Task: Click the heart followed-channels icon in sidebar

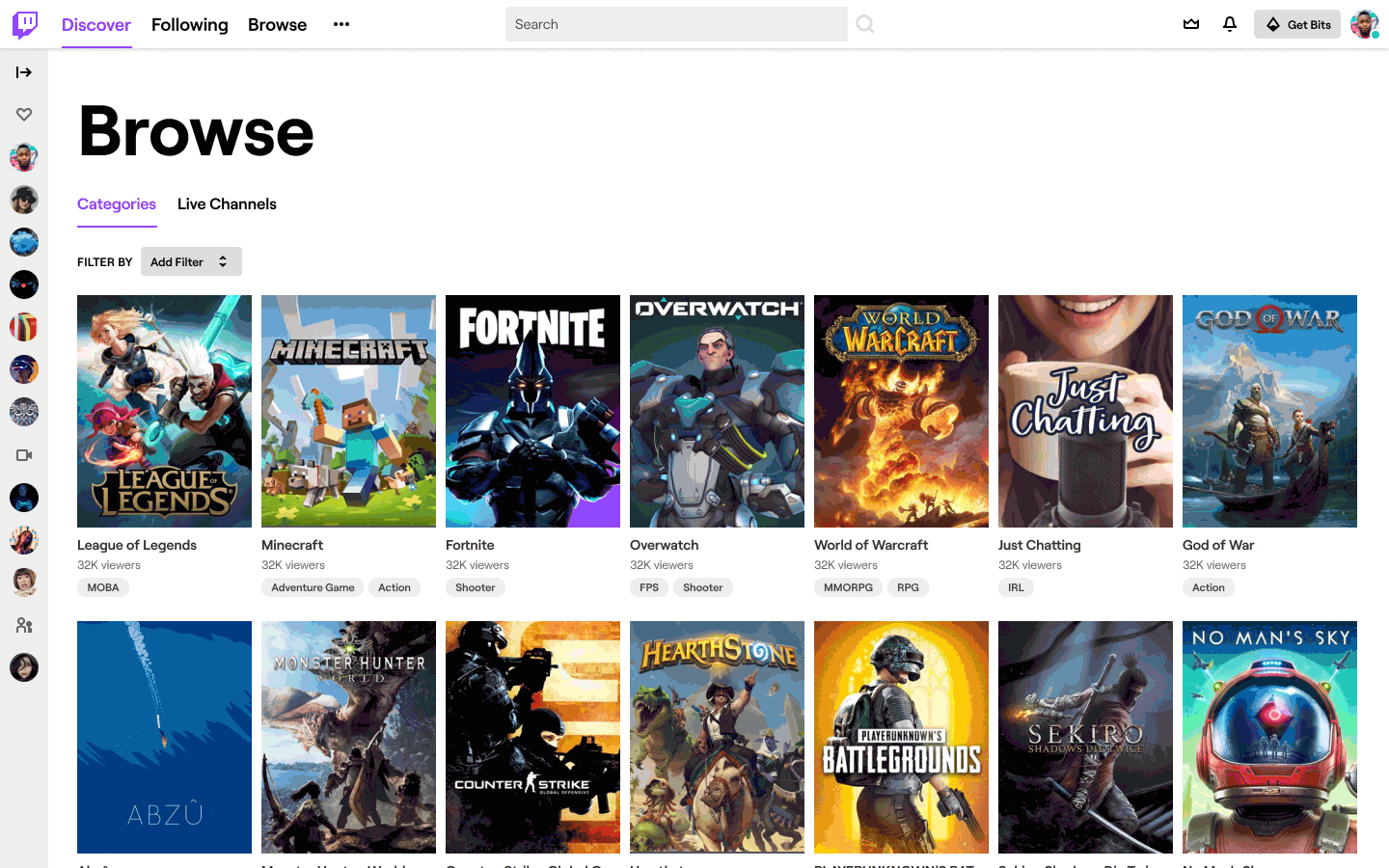Action: [24, 115]
